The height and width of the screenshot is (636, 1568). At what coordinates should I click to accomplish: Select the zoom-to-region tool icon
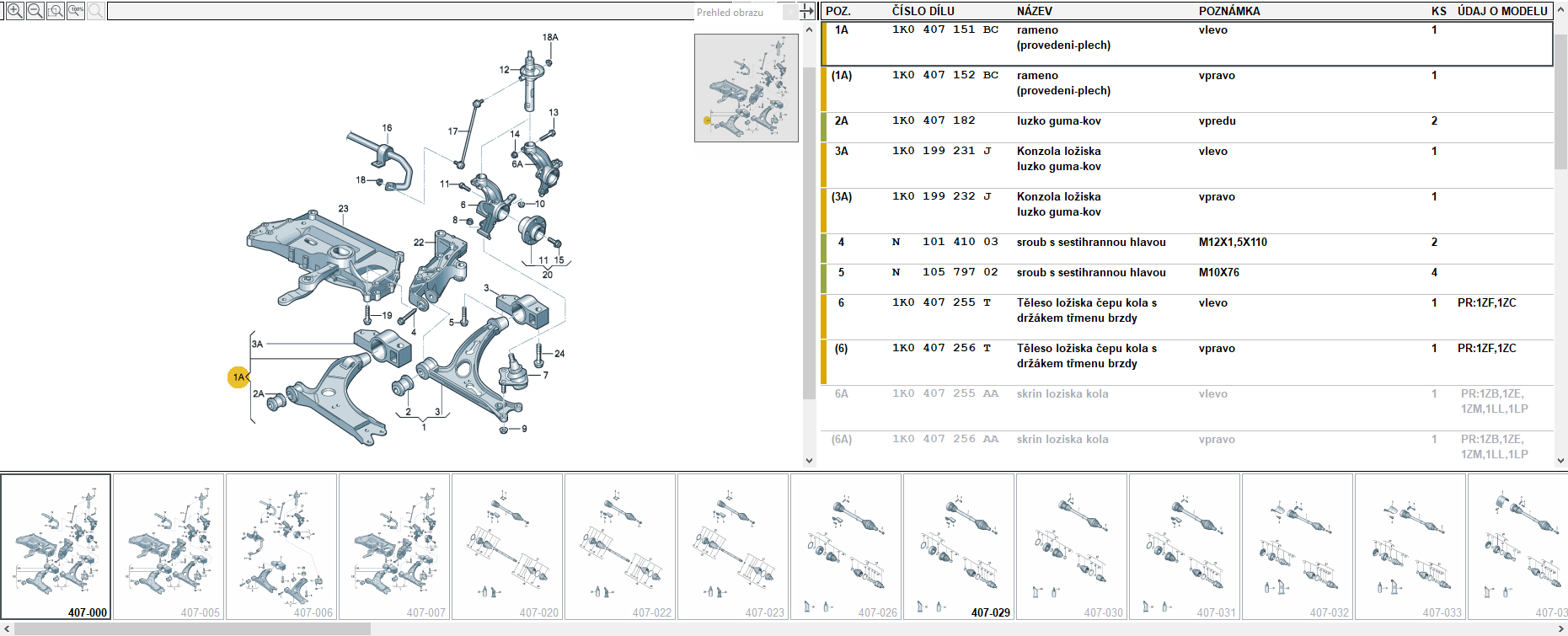56,11
